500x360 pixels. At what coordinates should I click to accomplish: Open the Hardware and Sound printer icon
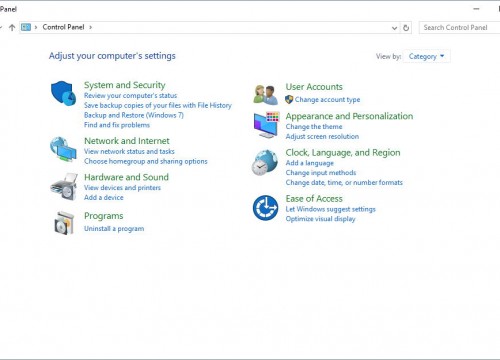coord(64,187)
